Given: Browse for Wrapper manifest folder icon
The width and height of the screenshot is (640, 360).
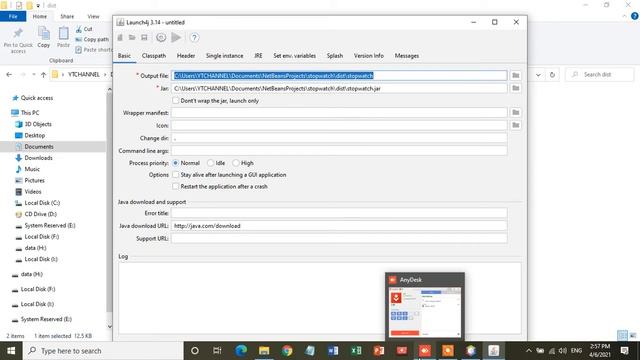Looking at the screenshot, I should point(516,112).
